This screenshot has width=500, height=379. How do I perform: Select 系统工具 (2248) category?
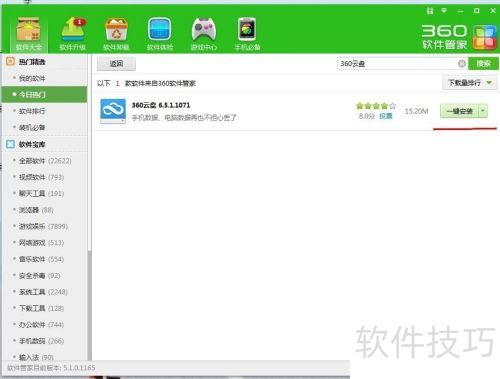click(43, 292)
